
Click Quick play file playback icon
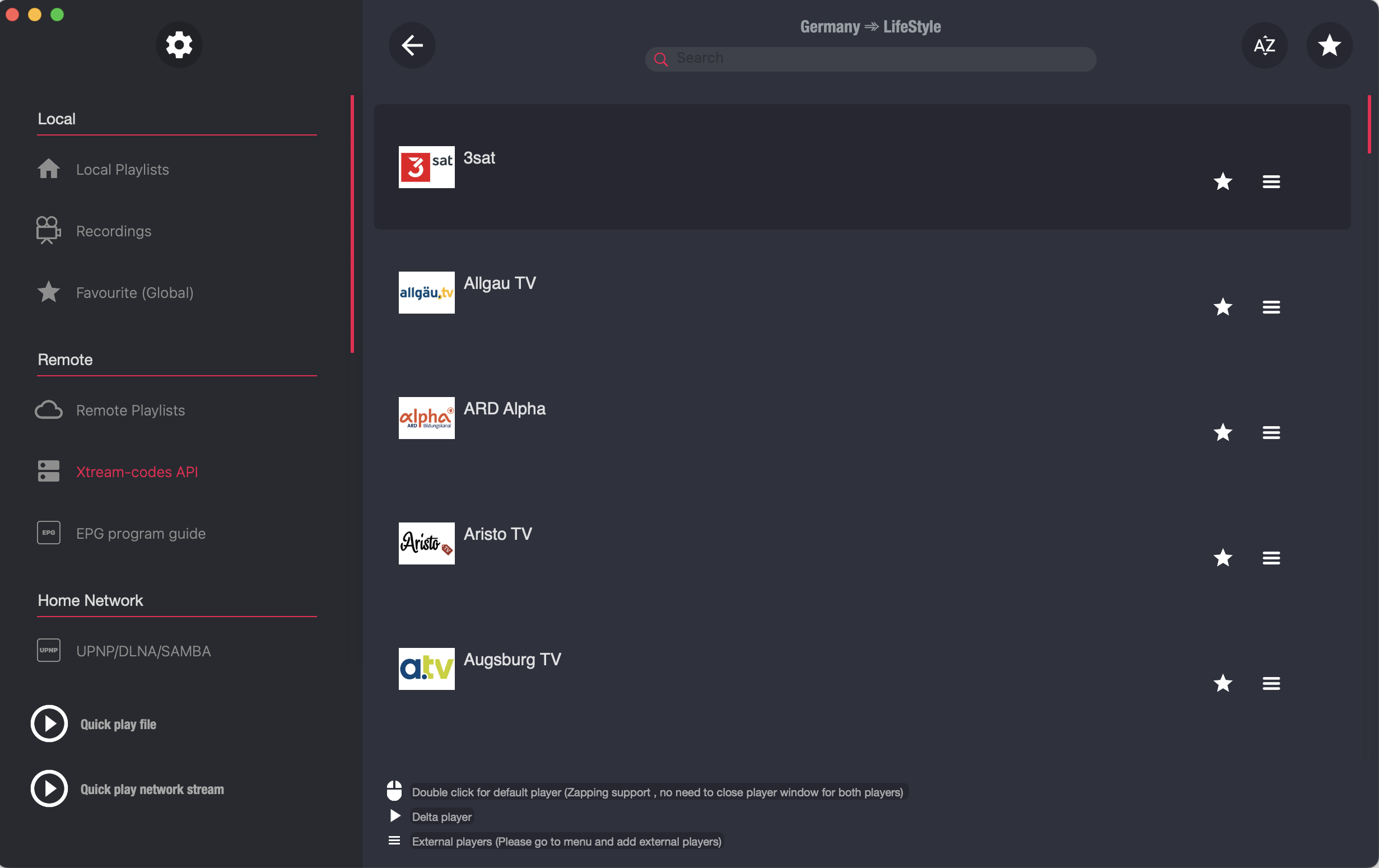point(49,724)
